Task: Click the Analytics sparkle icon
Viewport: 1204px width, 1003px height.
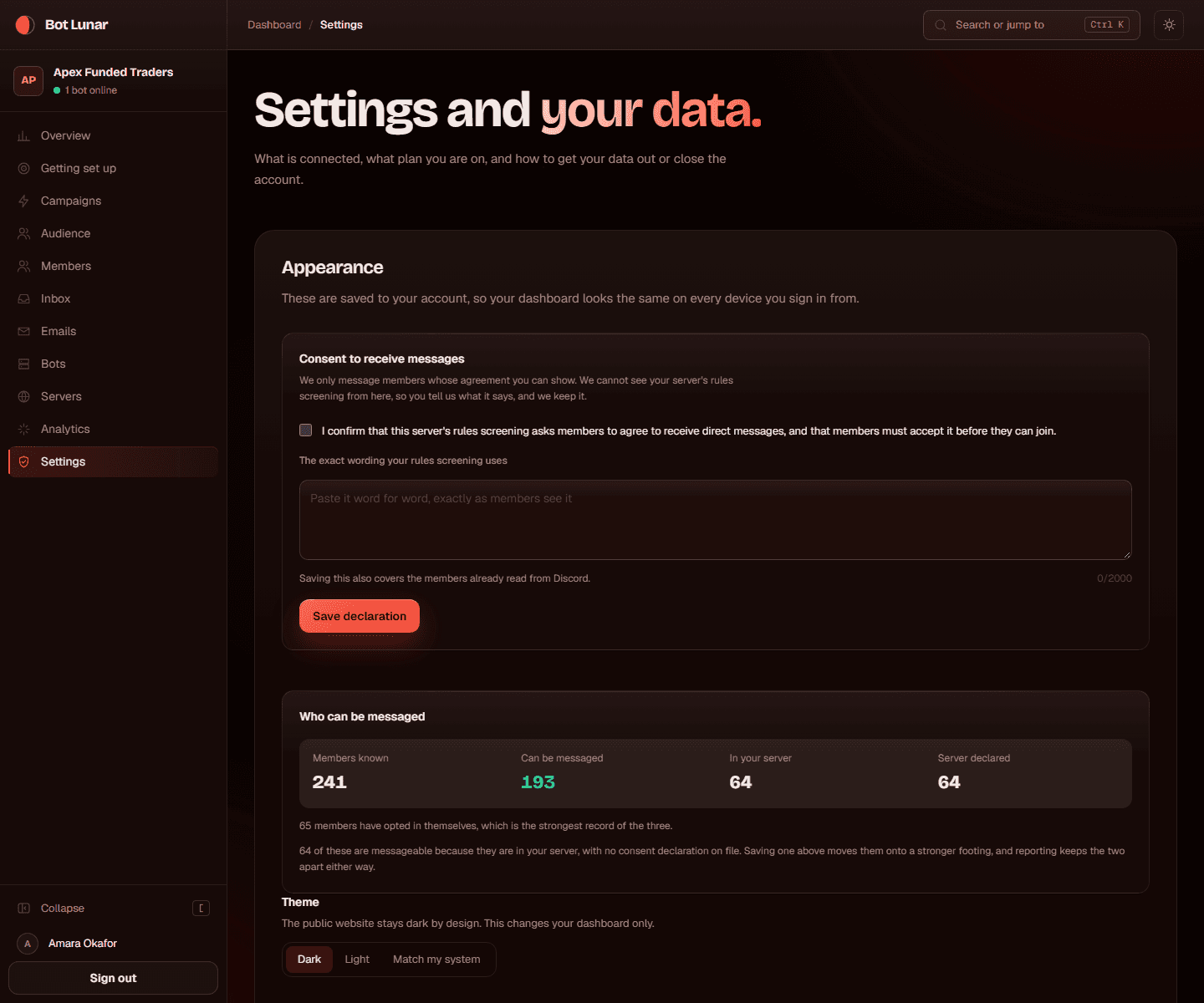Action: pyautogui.click(x=23, y=429)
